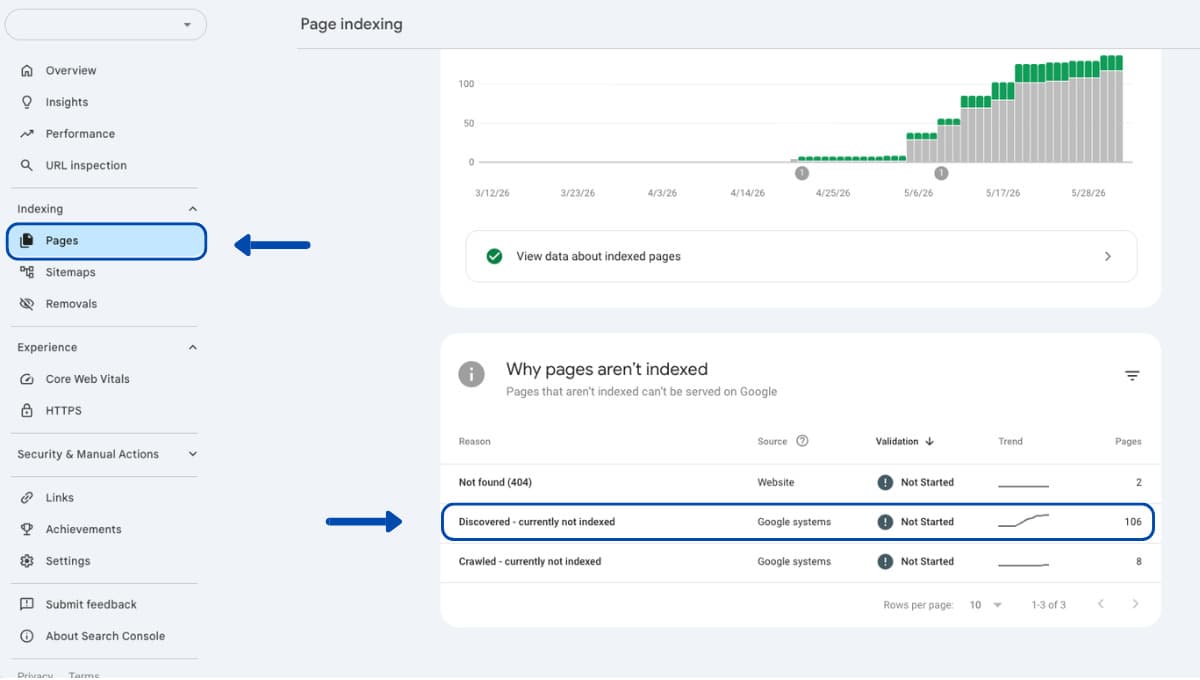
Task: Click the first chart annotation marker
Action: coord(801,173)
